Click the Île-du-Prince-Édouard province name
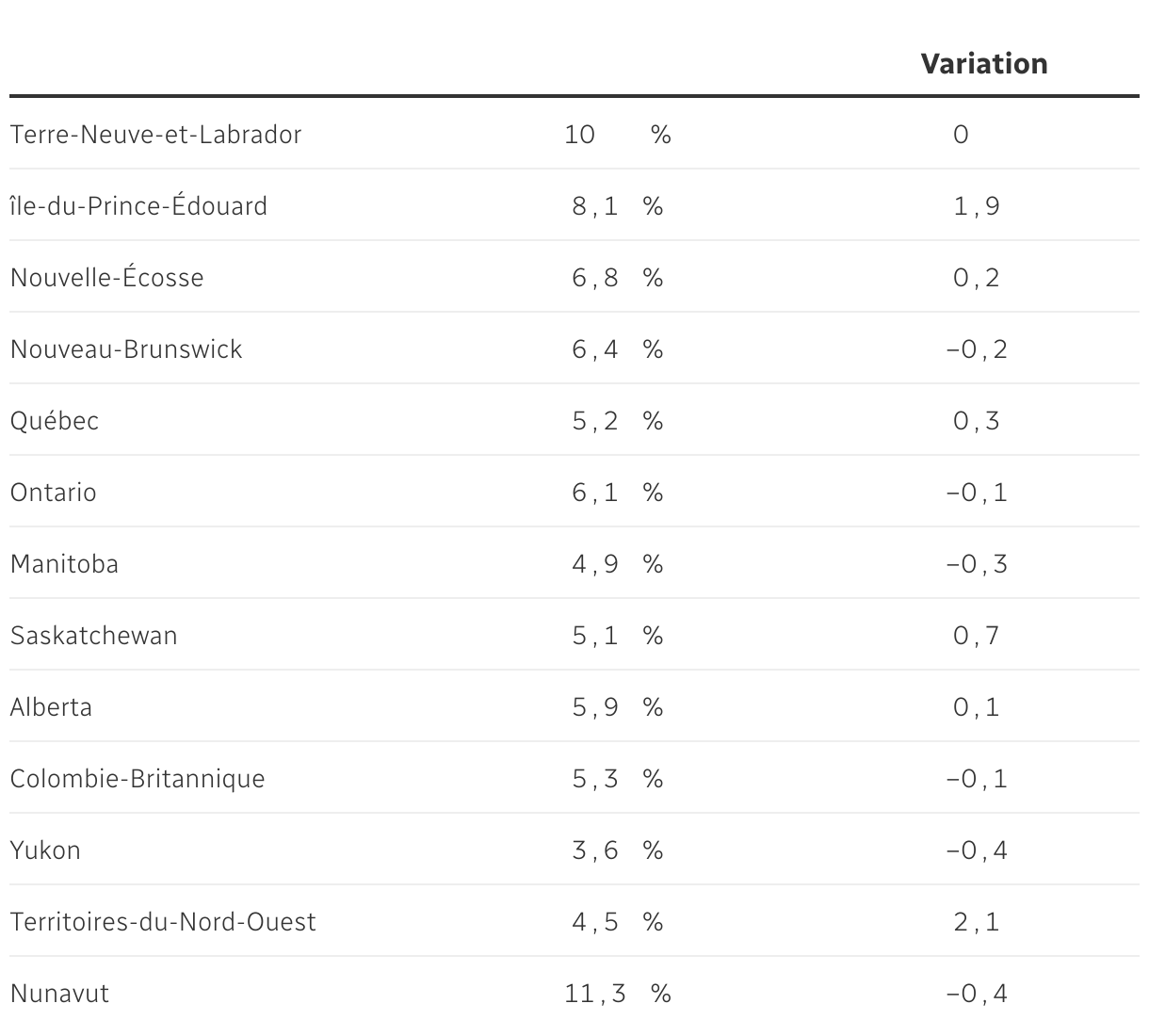Viewport: 1149px width, 1036px height. (x=138, y=206)
